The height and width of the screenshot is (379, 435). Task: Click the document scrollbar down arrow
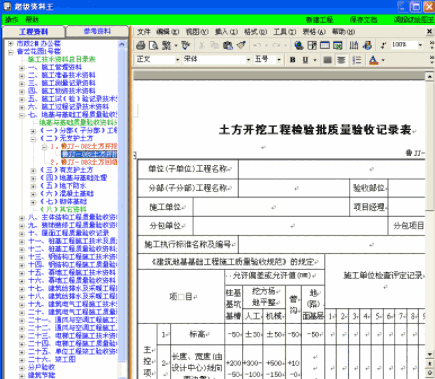[430, 354]
